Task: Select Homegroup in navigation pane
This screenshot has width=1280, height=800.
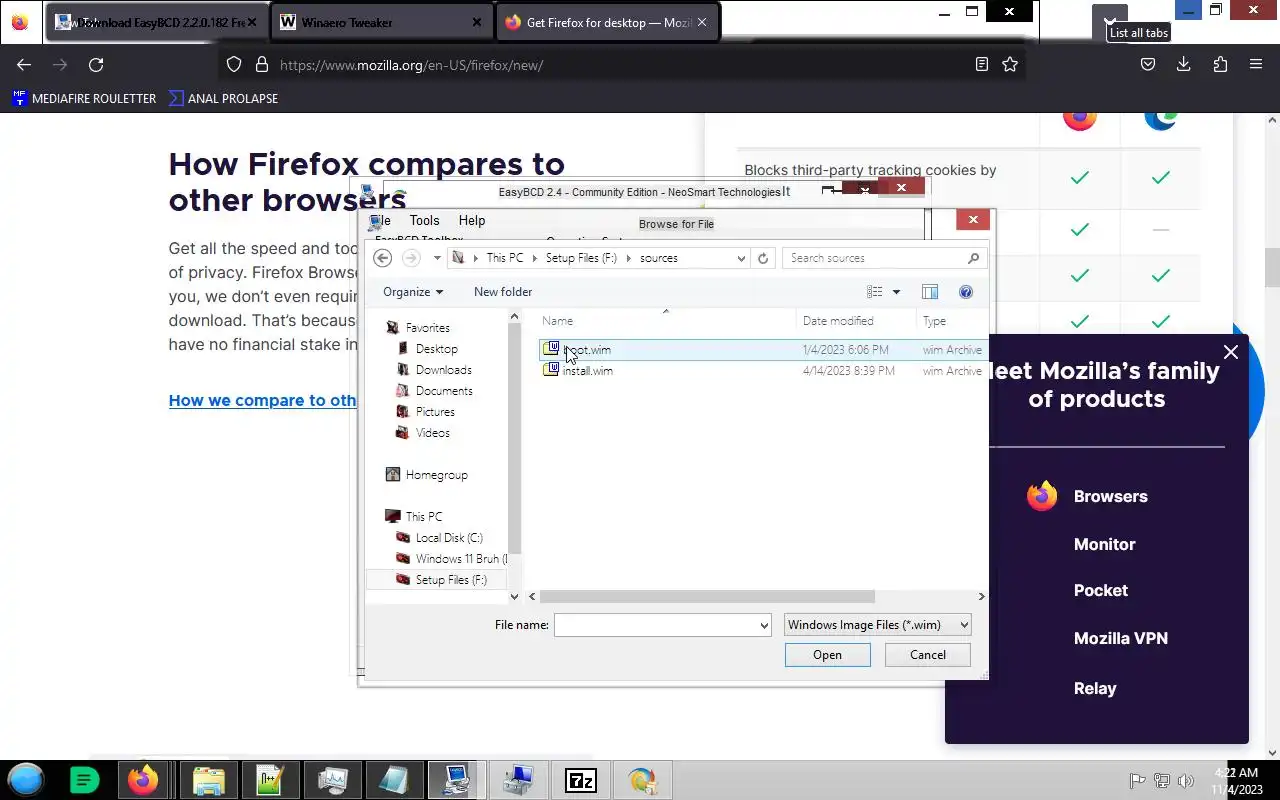Action: coord(436,475)
